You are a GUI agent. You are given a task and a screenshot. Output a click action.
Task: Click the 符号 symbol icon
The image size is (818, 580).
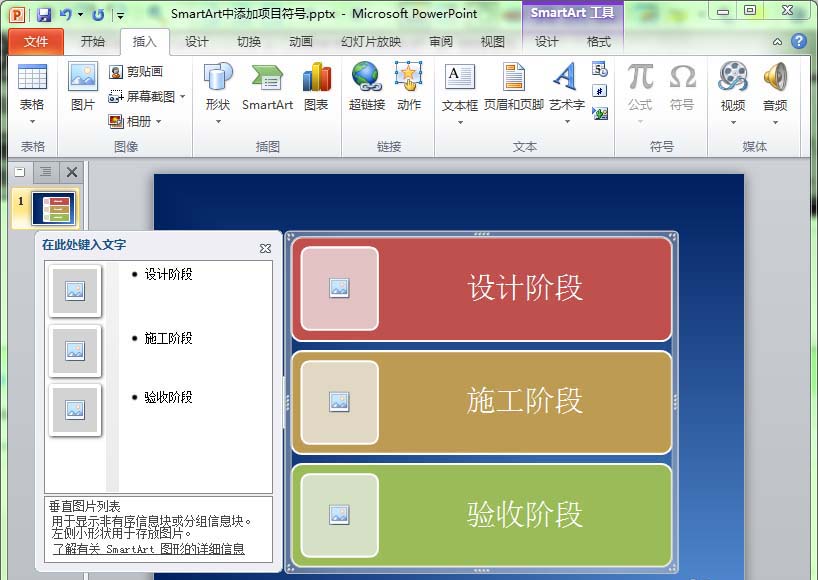click(682, 77)
